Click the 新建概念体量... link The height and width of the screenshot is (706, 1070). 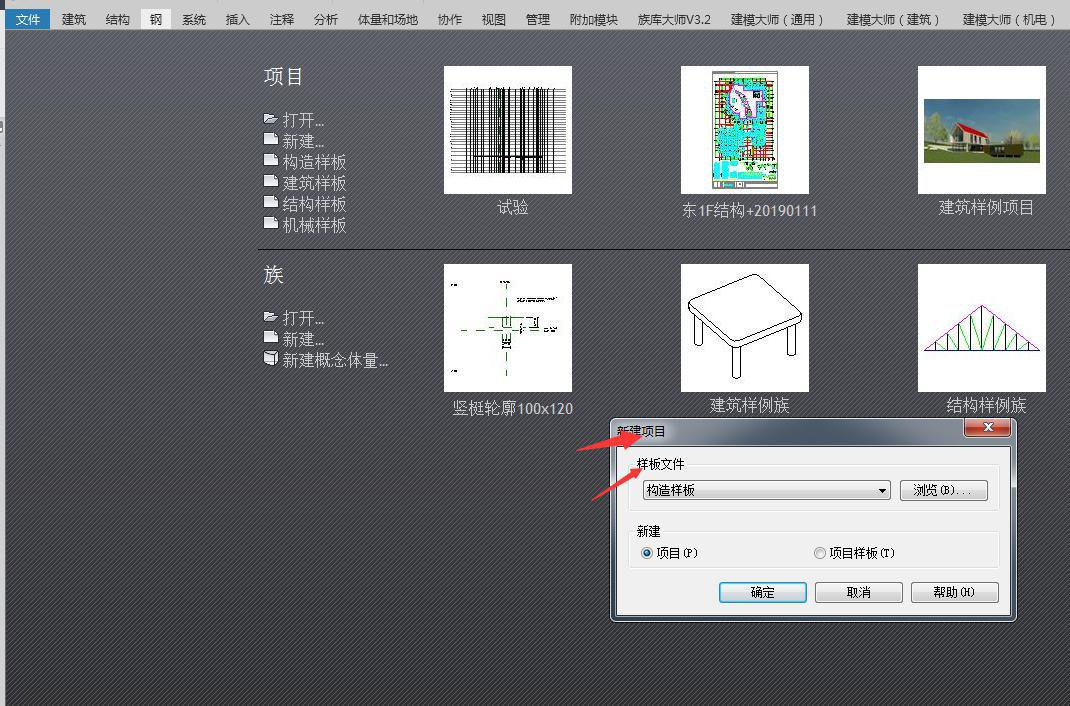point(335,360)
